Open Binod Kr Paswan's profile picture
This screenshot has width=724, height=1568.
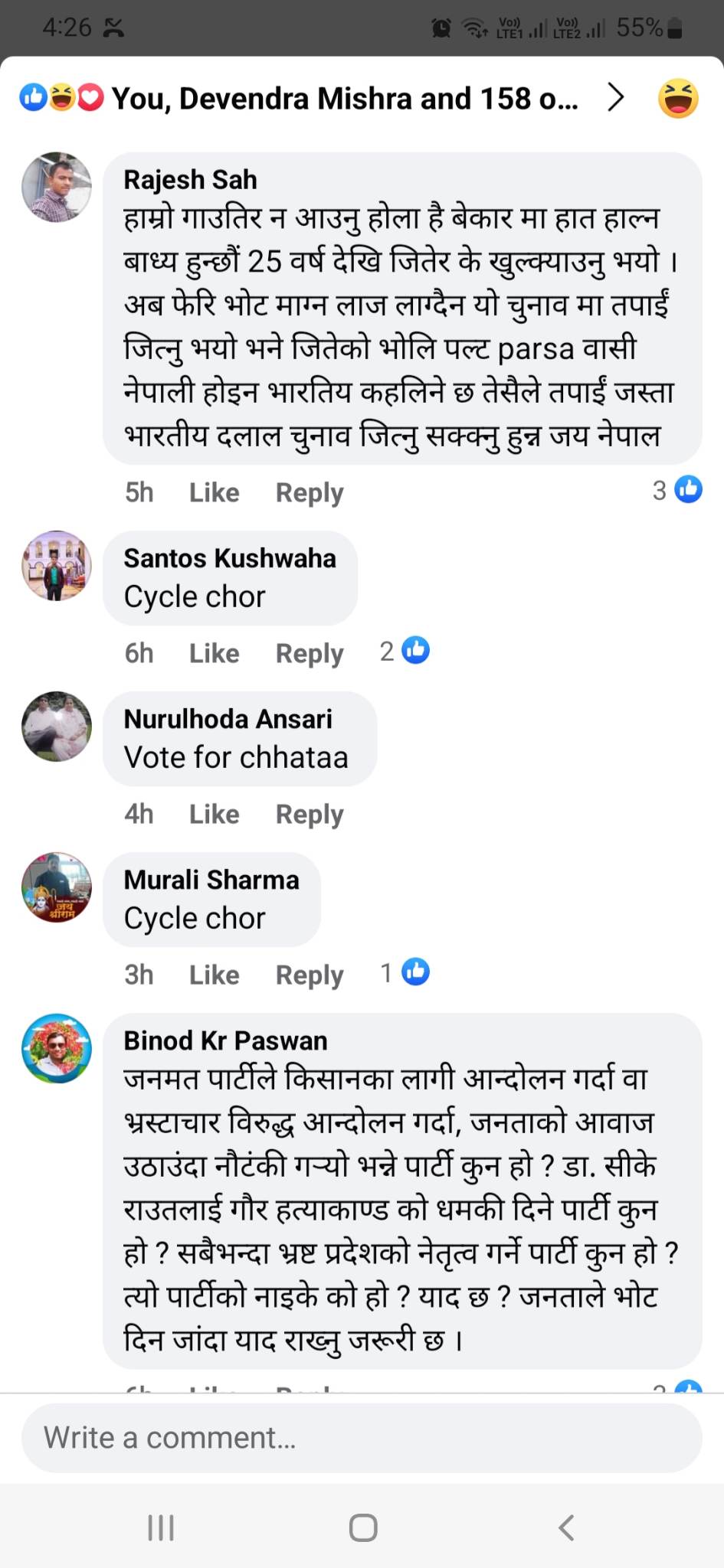pyautogui.click(x=57, y=1048)
